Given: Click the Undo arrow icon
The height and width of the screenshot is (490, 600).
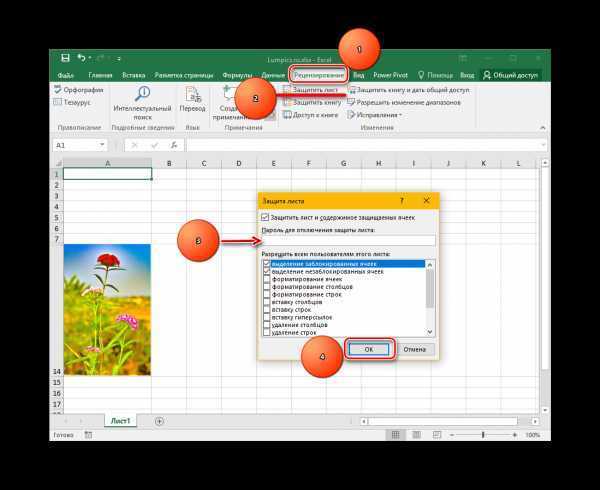Looking at the screenshot, I should (81, 58).
